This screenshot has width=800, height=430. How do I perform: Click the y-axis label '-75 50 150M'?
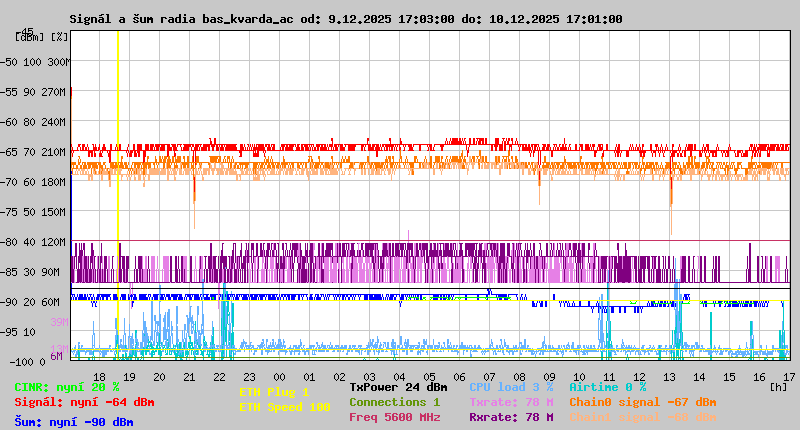coord(34,212)
